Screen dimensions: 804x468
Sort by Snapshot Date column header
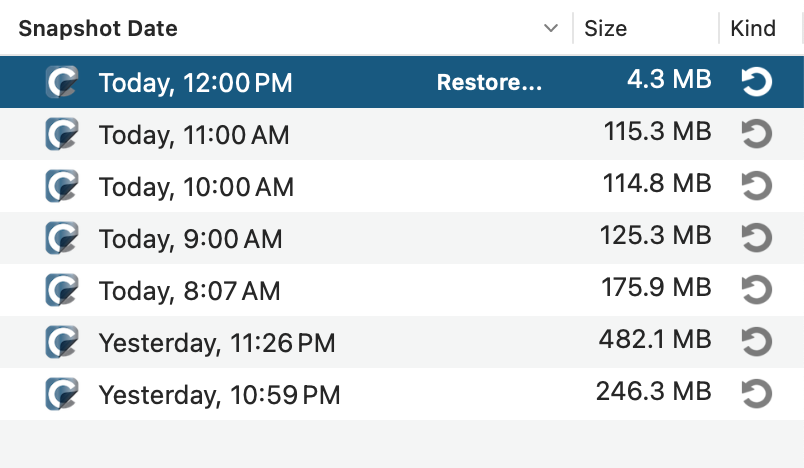(98, 28)
